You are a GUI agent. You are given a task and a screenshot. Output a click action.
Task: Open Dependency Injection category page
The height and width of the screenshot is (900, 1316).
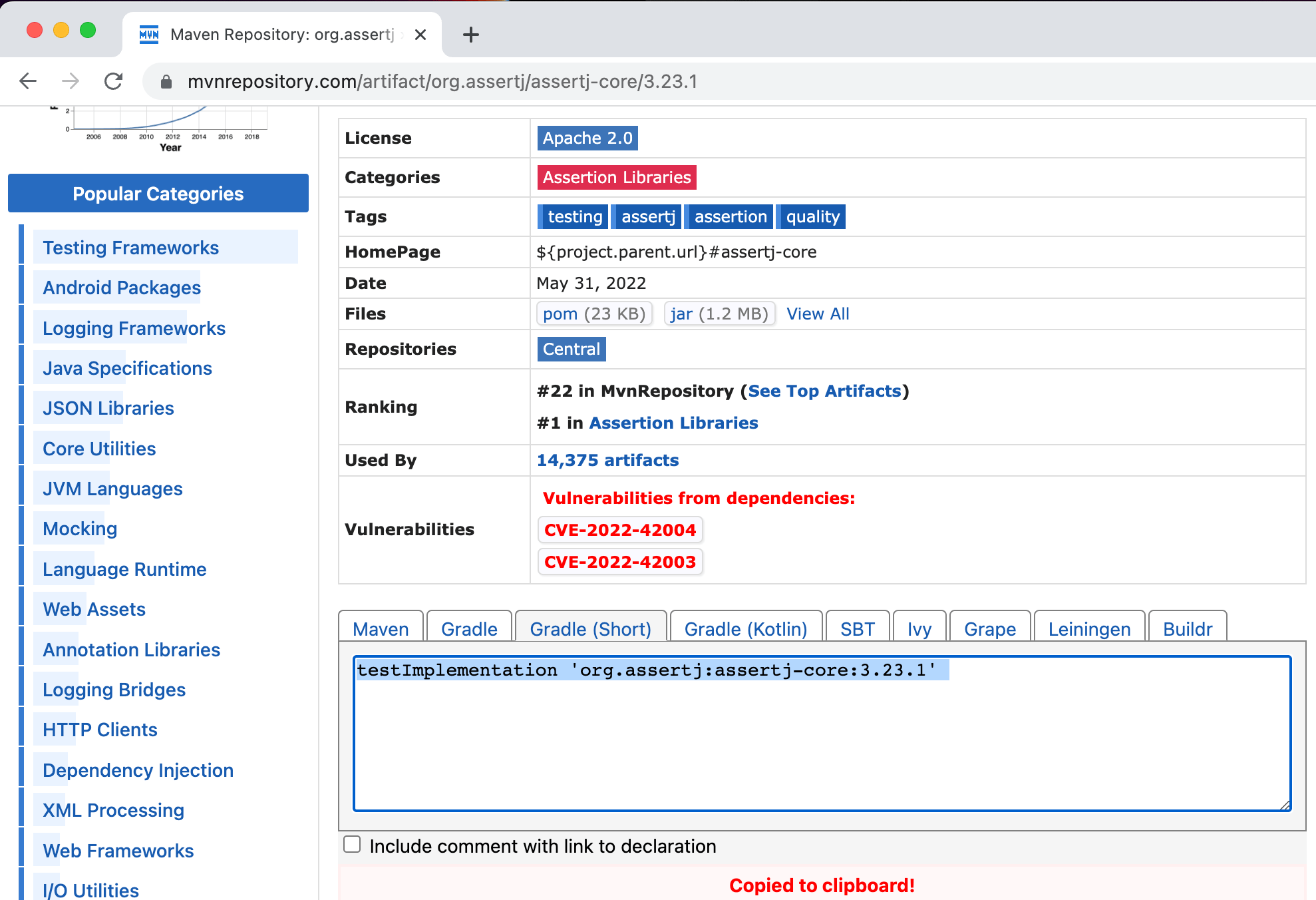click(138, 769)
